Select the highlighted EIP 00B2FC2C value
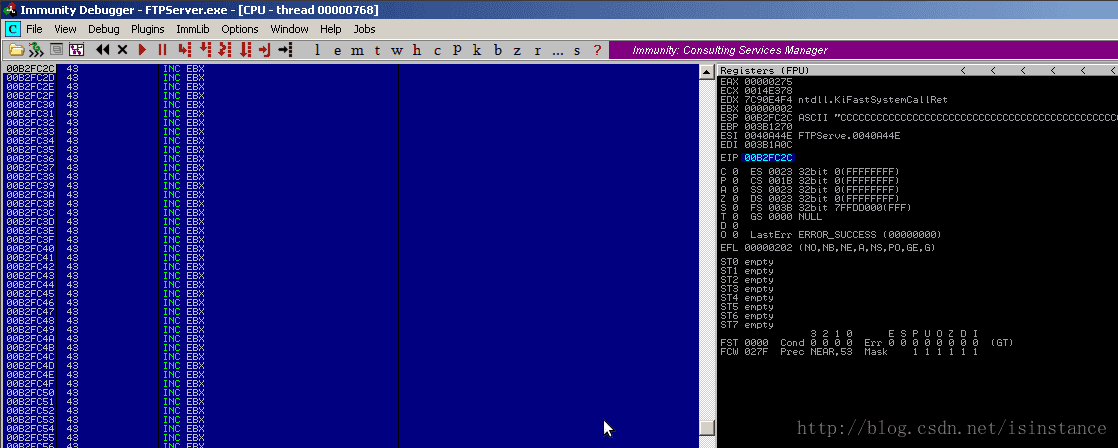 (768, 158)
